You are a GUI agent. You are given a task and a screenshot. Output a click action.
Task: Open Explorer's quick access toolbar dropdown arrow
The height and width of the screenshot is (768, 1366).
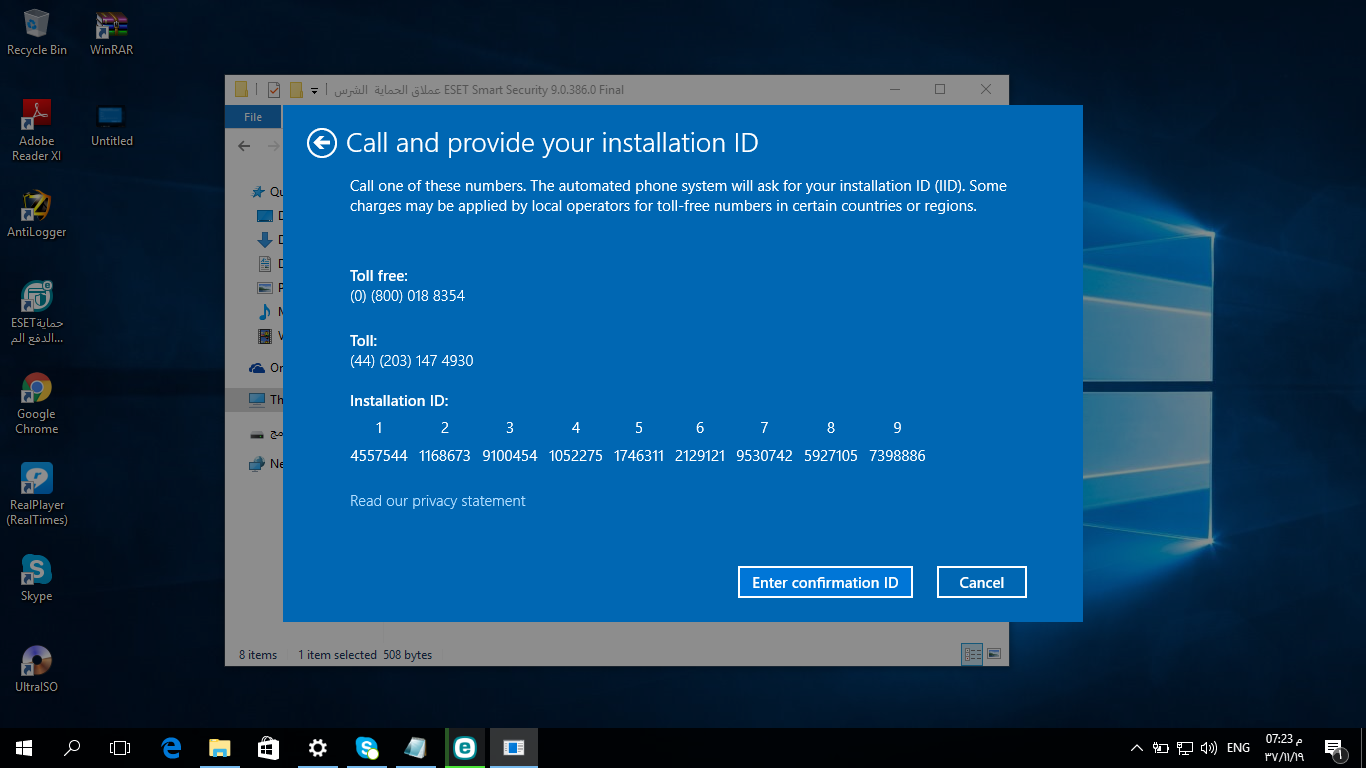[x=314, y=90]
